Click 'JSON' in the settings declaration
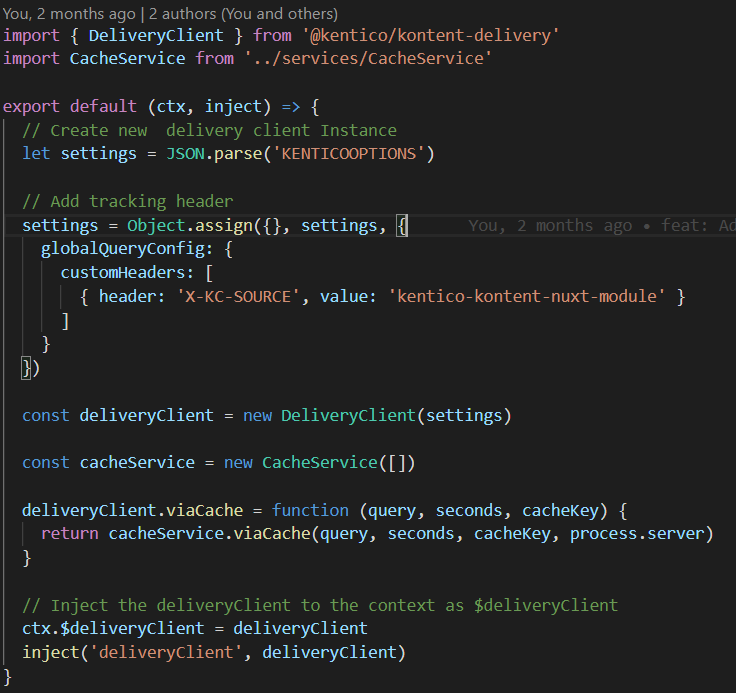This screenshot has height=693, width=736. (x=185, y=154)
